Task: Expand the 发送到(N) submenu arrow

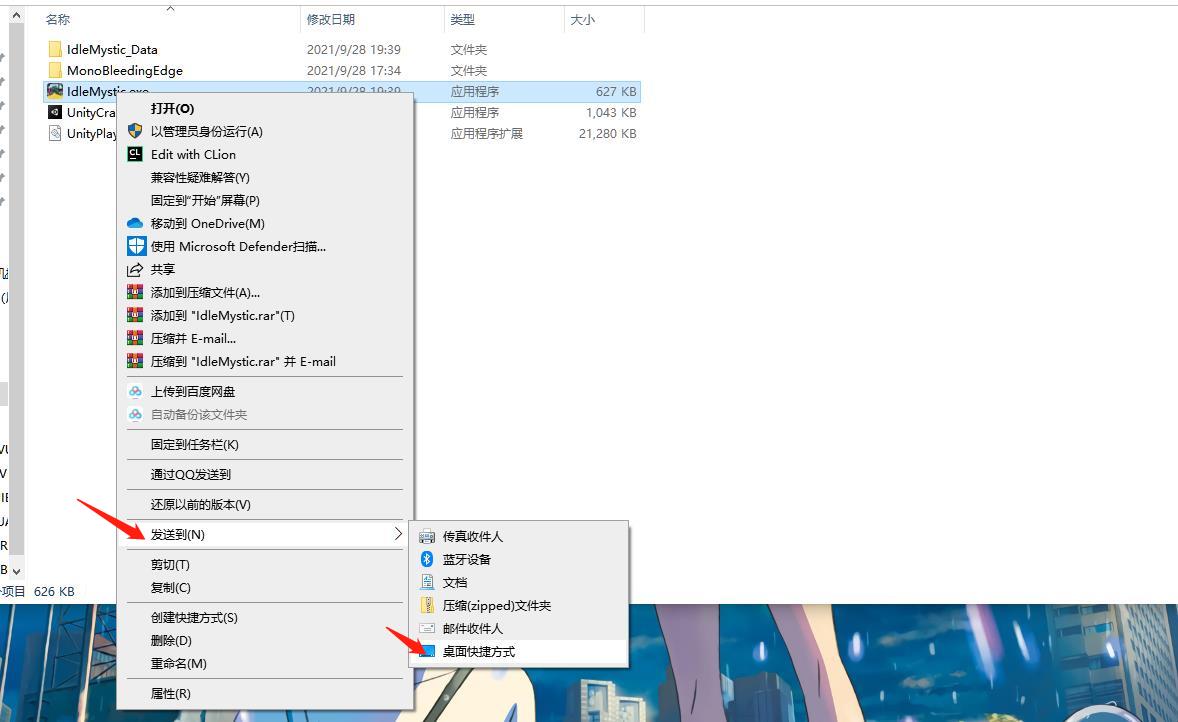Action: tap(398, 534)
